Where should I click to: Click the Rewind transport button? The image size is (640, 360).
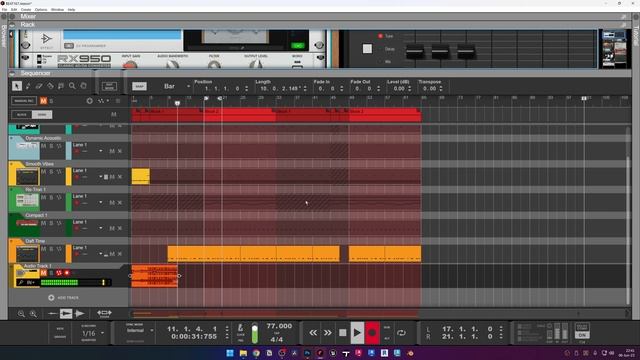click(313, 333)
